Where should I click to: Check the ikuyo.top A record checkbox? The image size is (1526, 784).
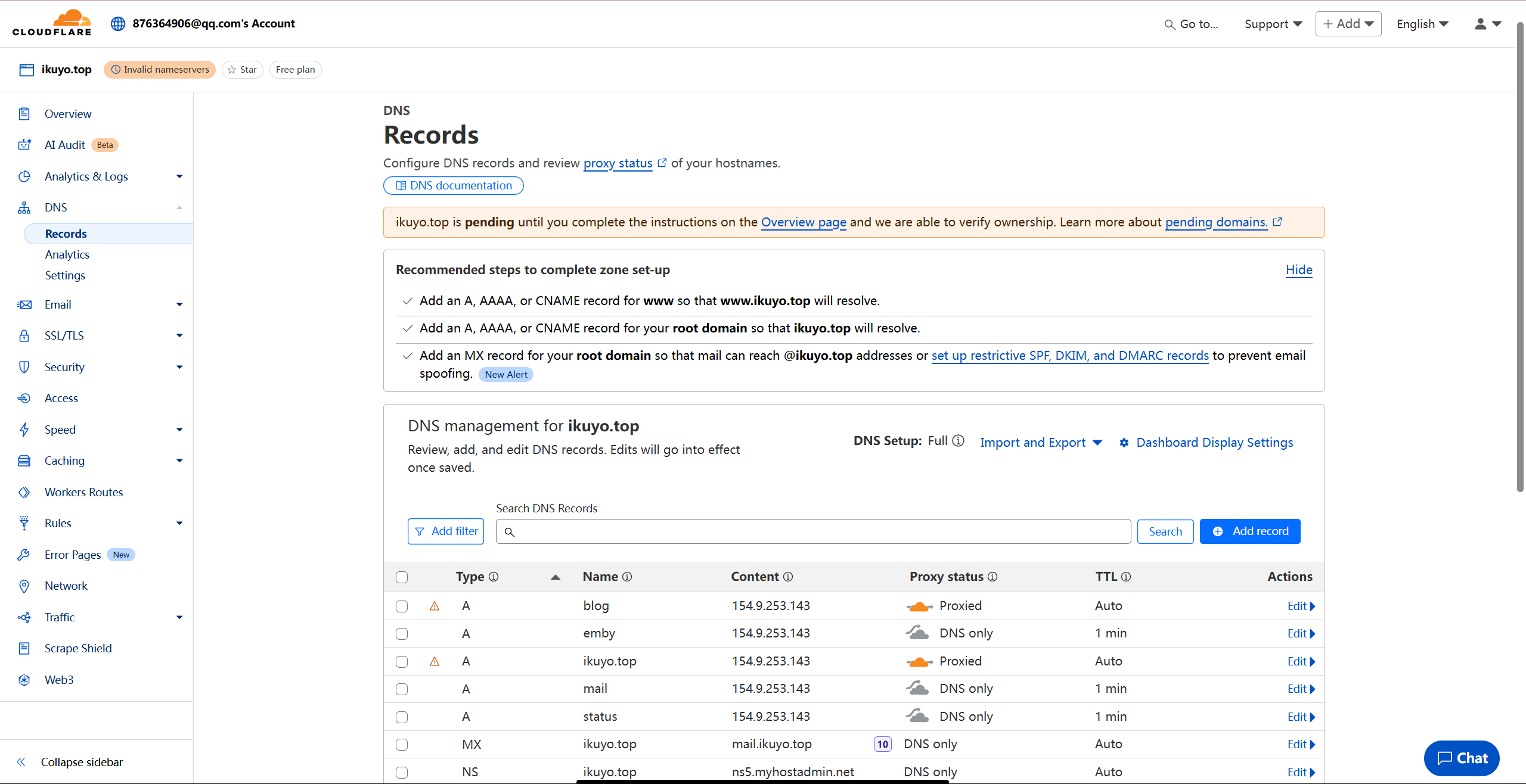(402, 662)
